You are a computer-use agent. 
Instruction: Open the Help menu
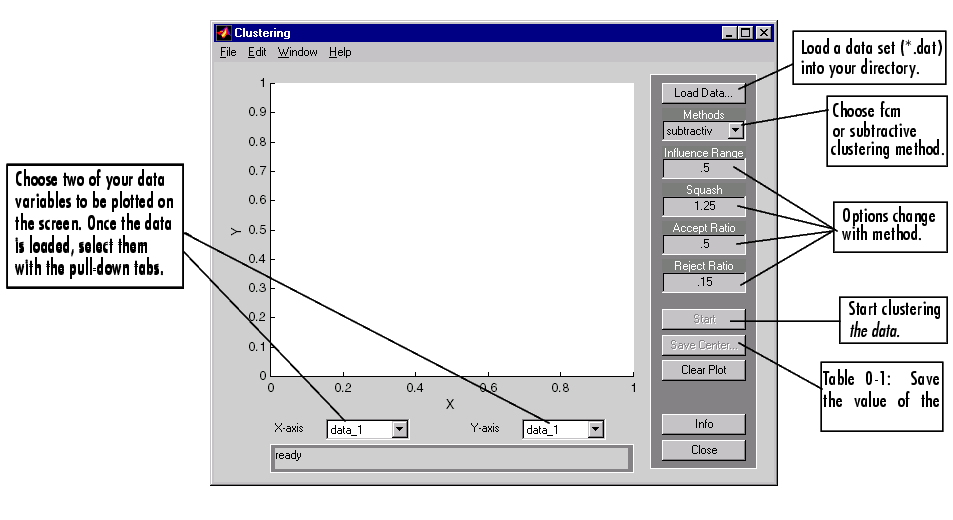coord(340,52)
